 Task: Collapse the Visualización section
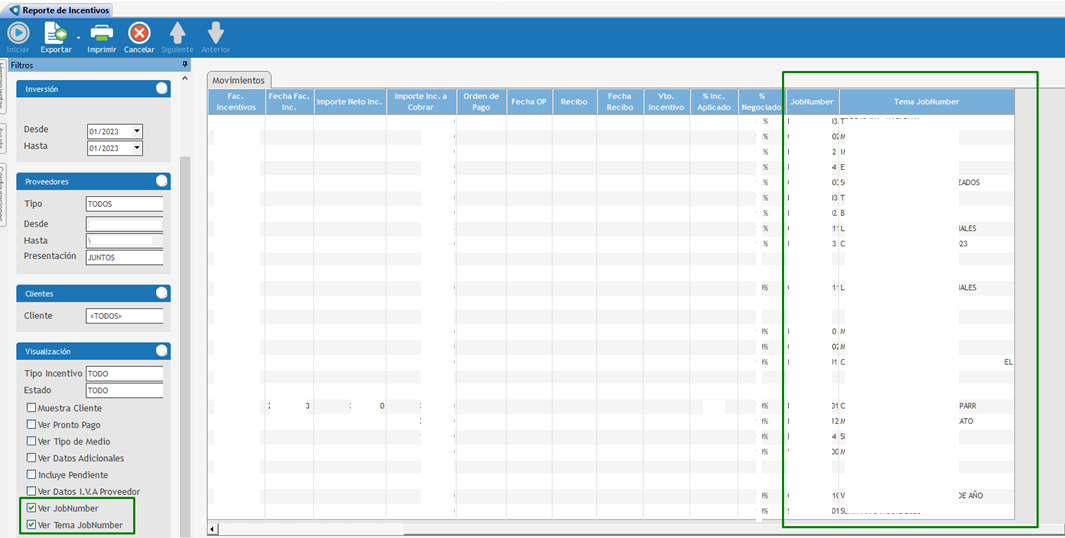click(162, 351)
